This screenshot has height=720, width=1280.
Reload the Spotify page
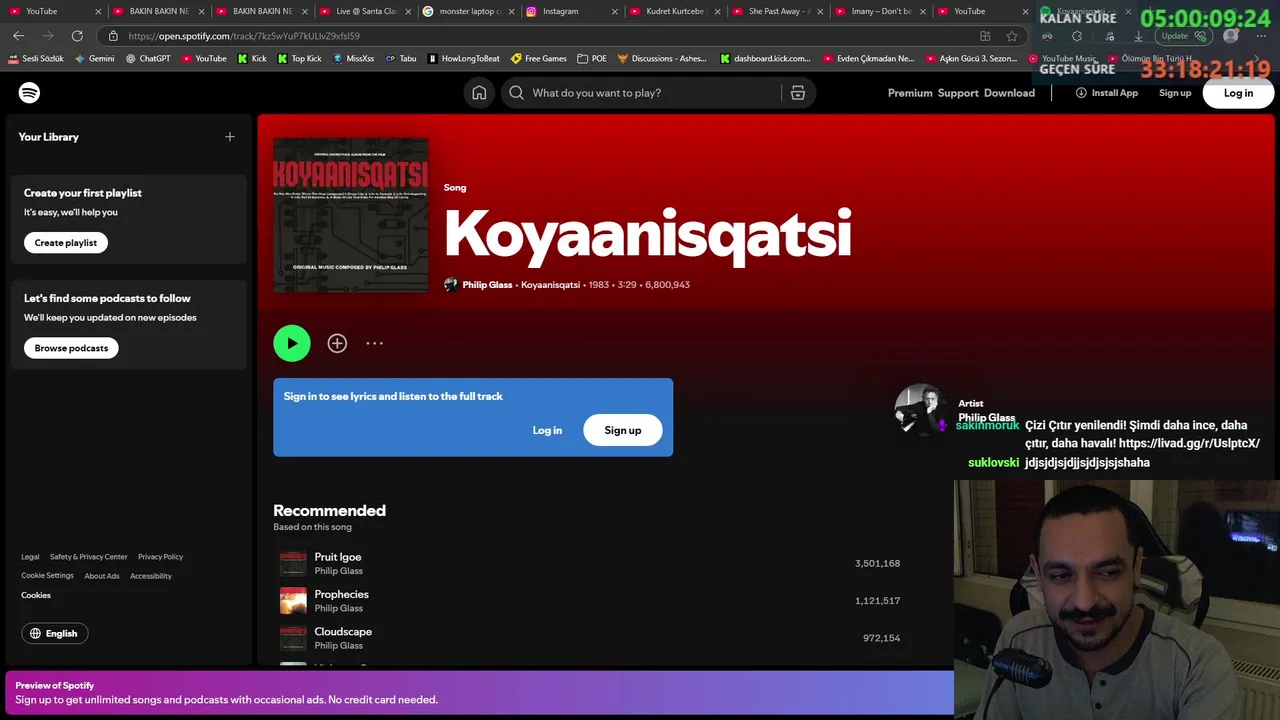click(x=77, y=36)
